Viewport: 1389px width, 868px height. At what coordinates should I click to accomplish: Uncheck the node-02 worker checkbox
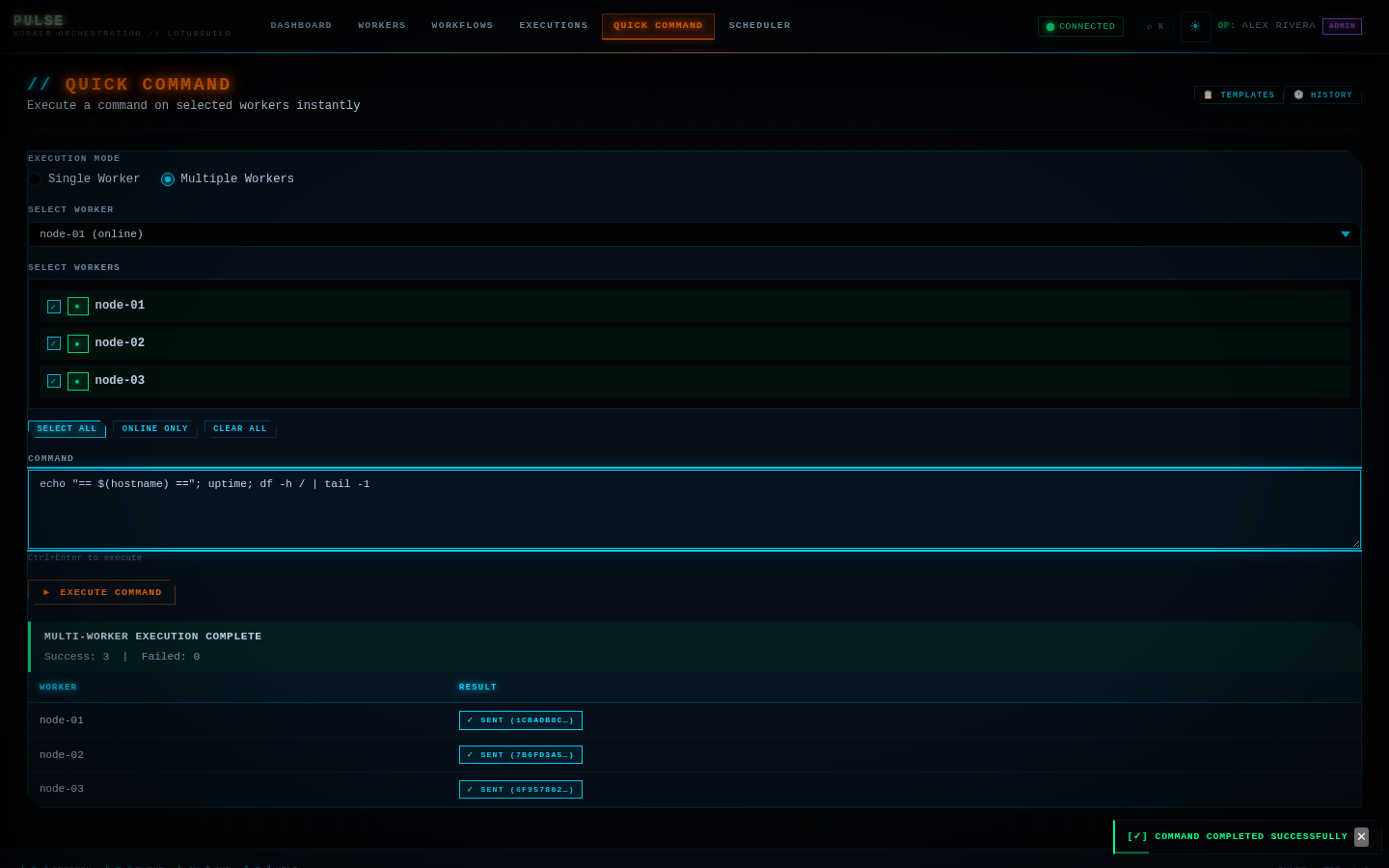coord(54,343)
